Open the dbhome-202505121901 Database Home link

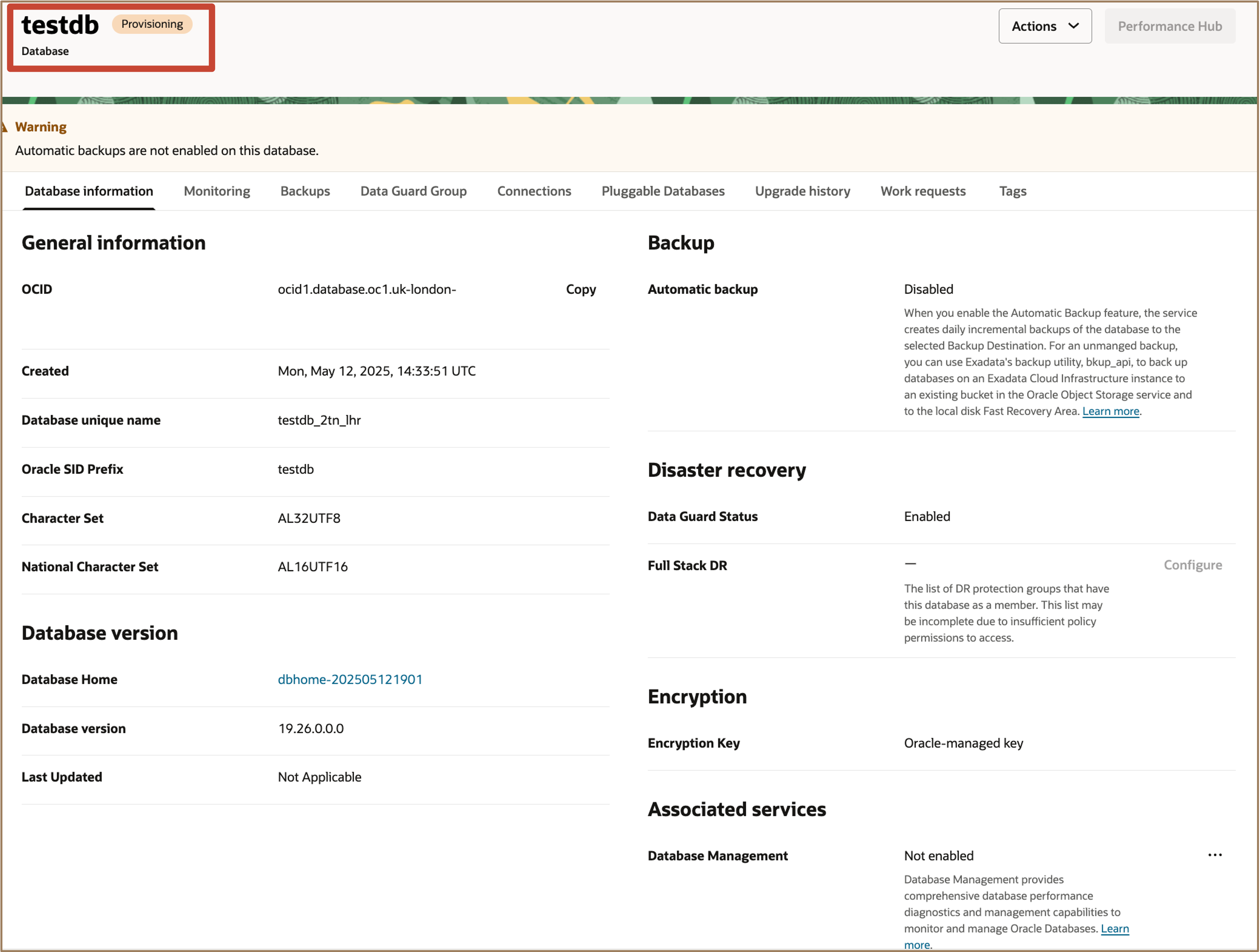coord(350,679)
